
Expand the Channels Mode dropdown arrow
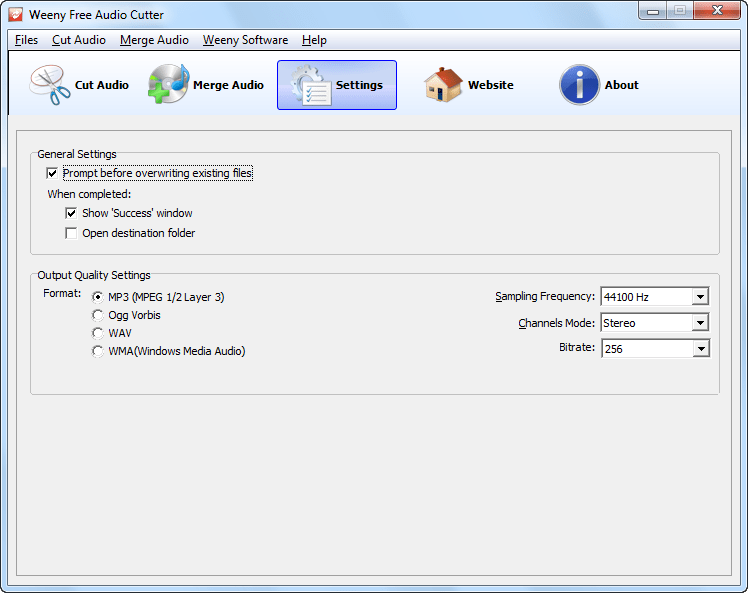tap(700, 323)
